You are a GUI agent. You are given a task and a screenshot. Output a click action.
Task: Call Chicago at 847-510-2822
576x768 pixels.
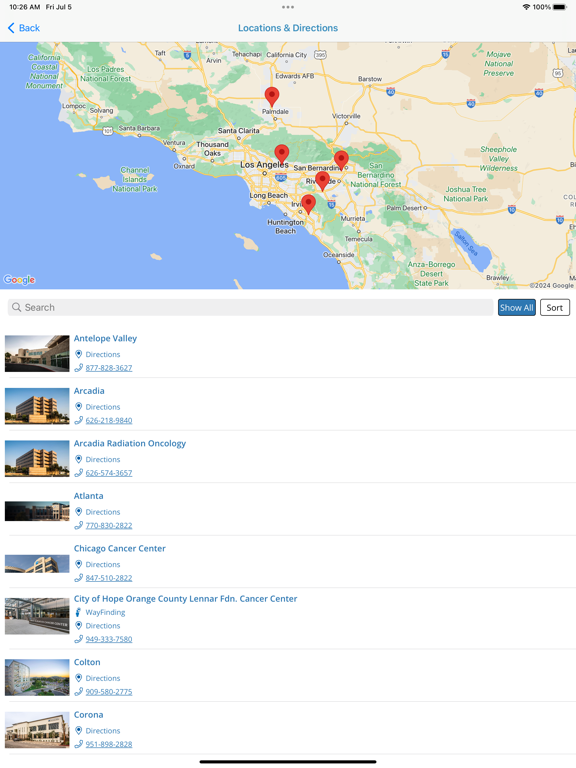tap(109, 578)
